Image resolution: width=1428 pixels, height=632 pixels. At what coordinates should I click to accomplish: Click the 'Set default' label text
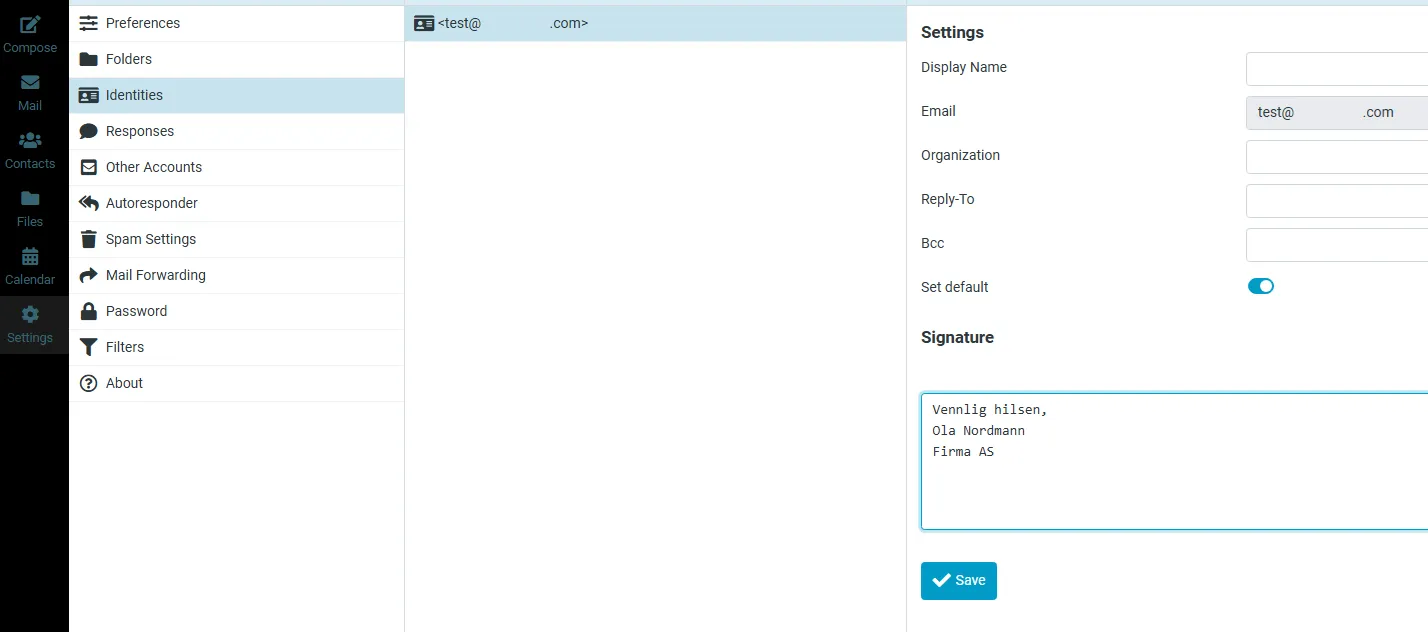pos(954,287)
